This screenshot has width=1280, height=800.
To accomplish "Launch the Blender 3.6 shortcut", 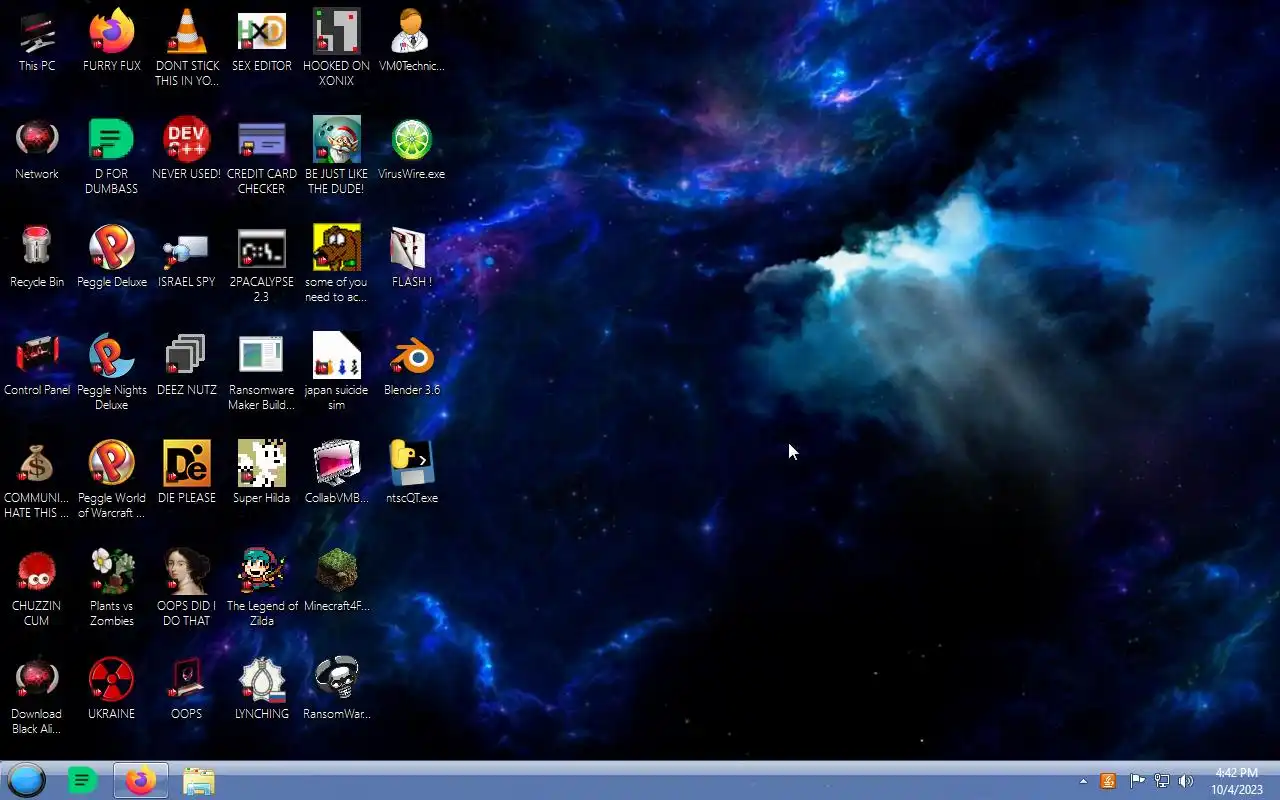I will pyautogui.click(x=411, y=366).
